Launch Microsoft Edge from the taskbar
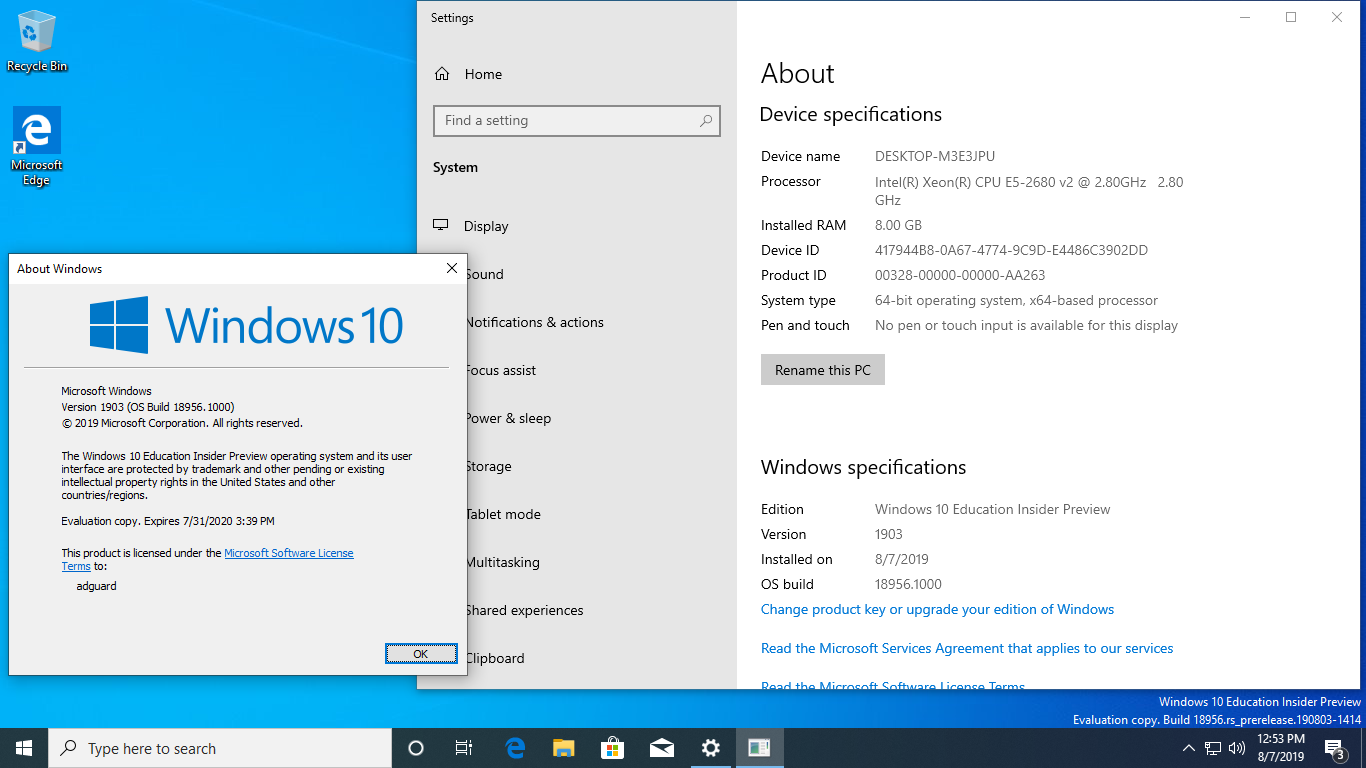Viewport: 1366px width, 768px height. tap(515, 748)
